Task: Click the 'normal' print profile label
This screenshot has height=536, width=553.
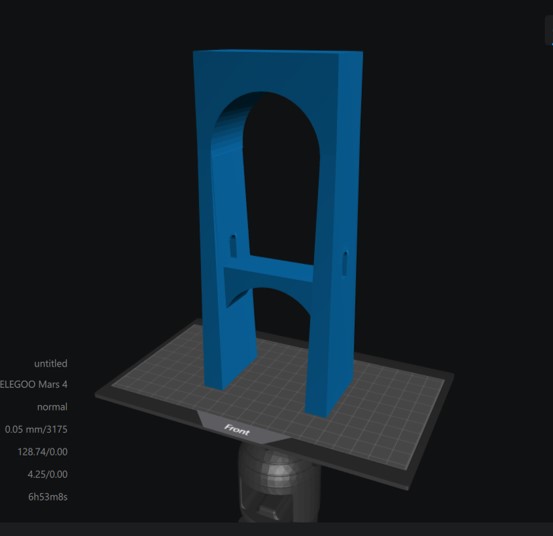Action: [52, 407]
